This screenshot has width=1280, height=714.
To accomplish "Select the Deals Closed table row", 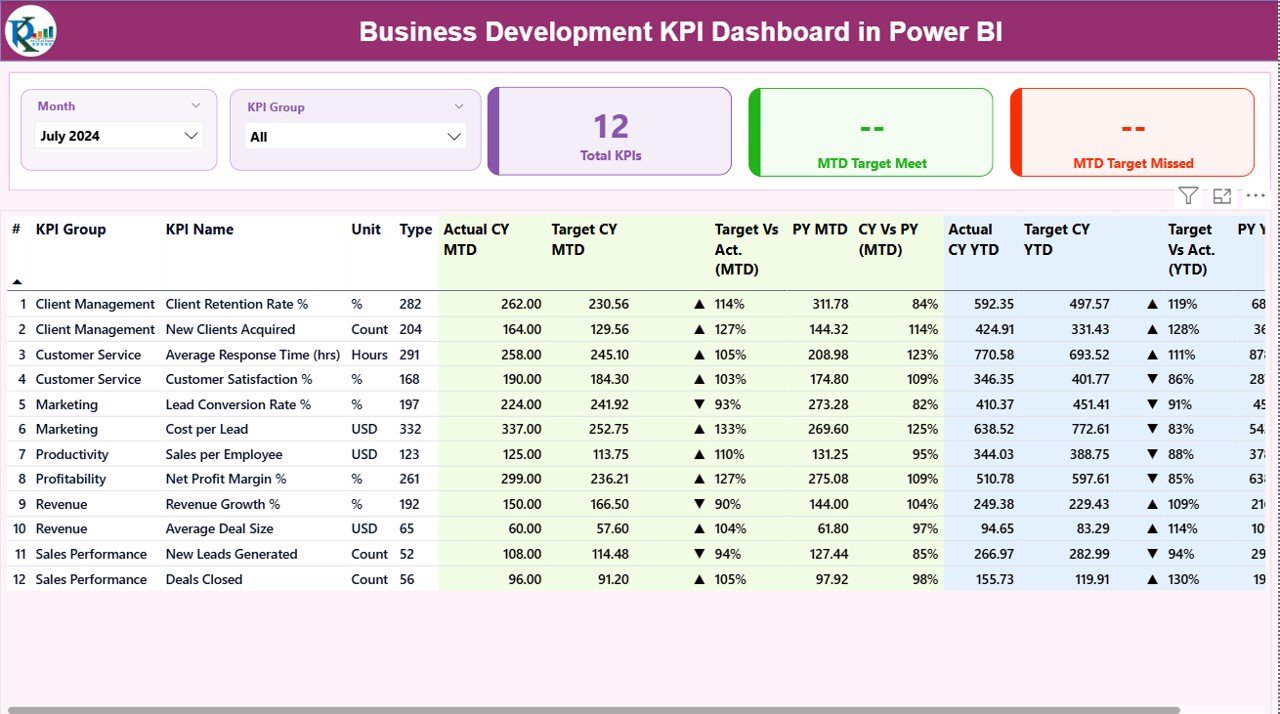I will point(203,578).
